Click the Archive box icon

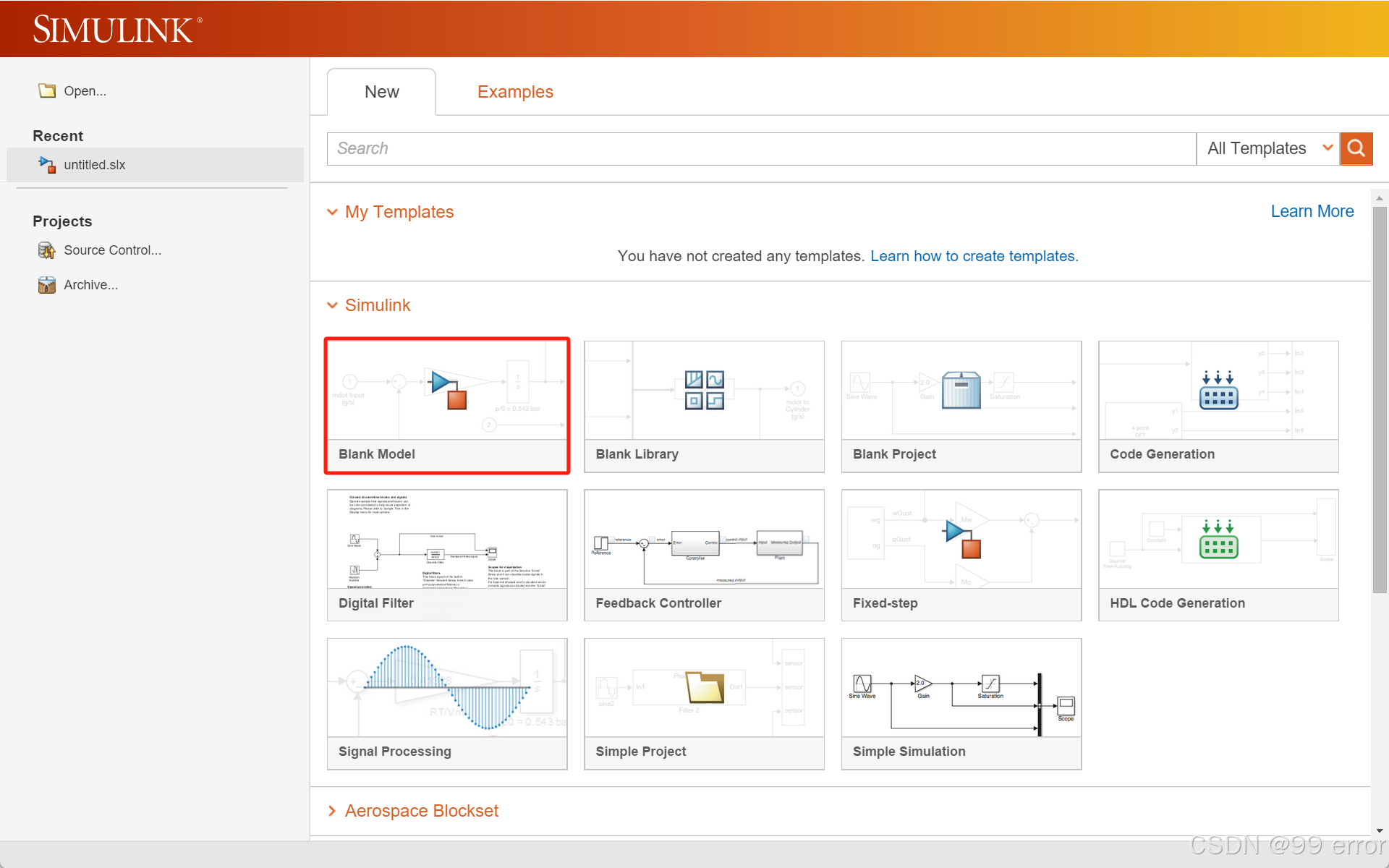coord(47,285)
